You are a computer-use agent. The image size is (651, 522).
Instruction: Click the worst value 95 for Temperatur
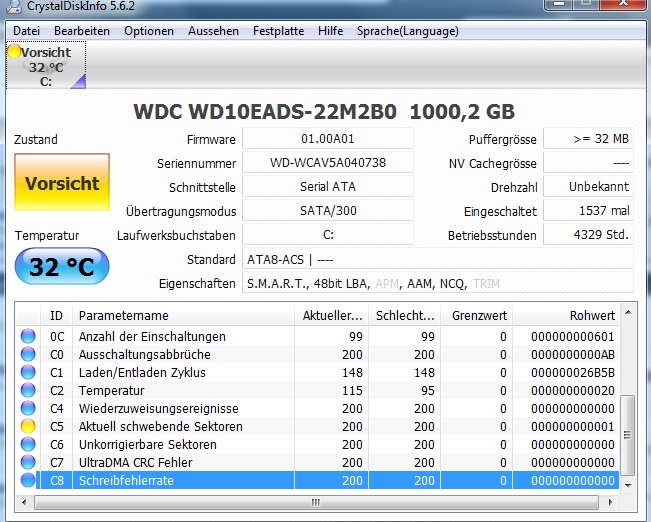coord(427,390)
